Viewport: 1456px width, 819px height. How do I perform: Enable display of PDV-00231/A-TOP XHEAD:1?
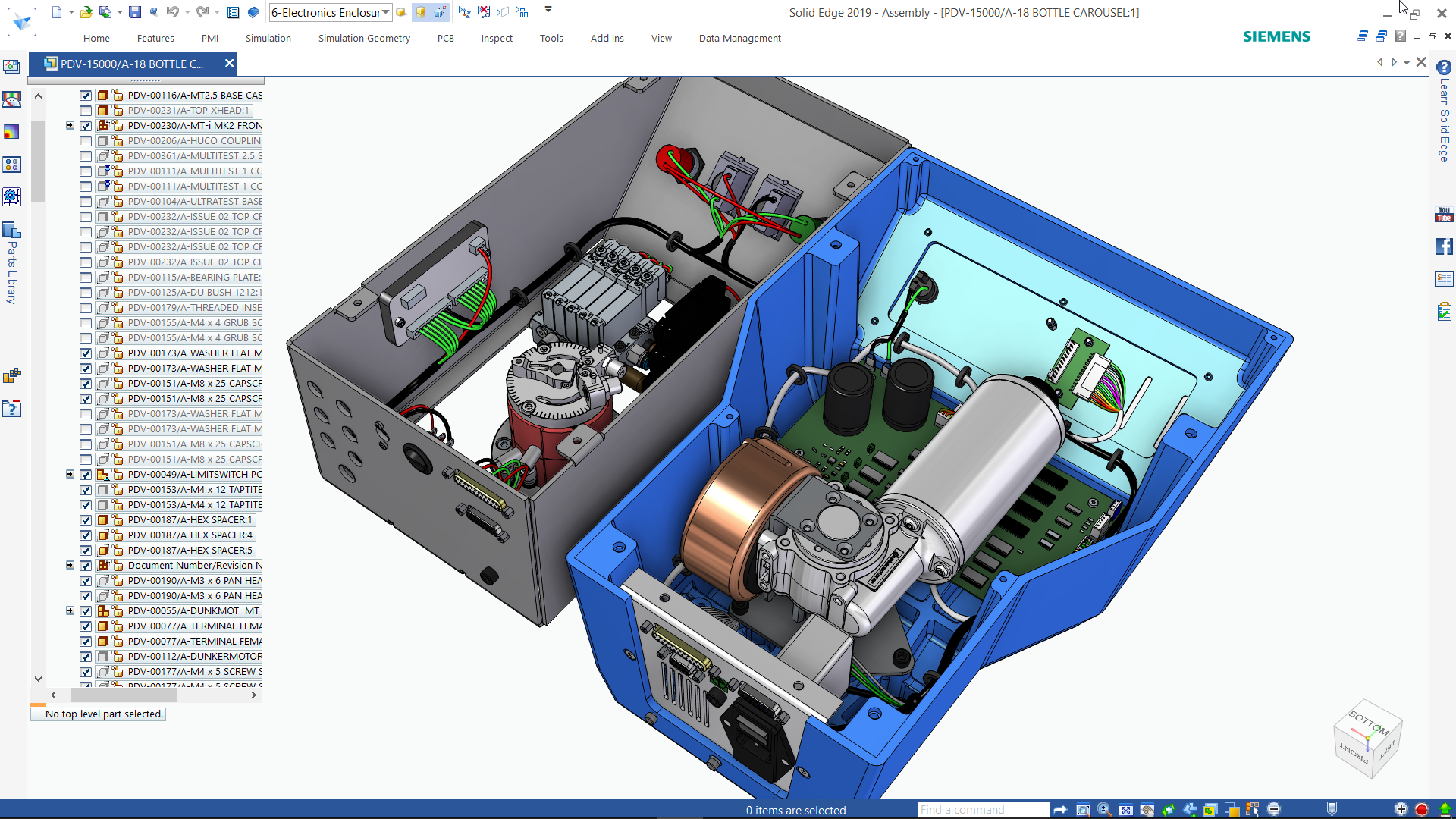click(85, 111)
